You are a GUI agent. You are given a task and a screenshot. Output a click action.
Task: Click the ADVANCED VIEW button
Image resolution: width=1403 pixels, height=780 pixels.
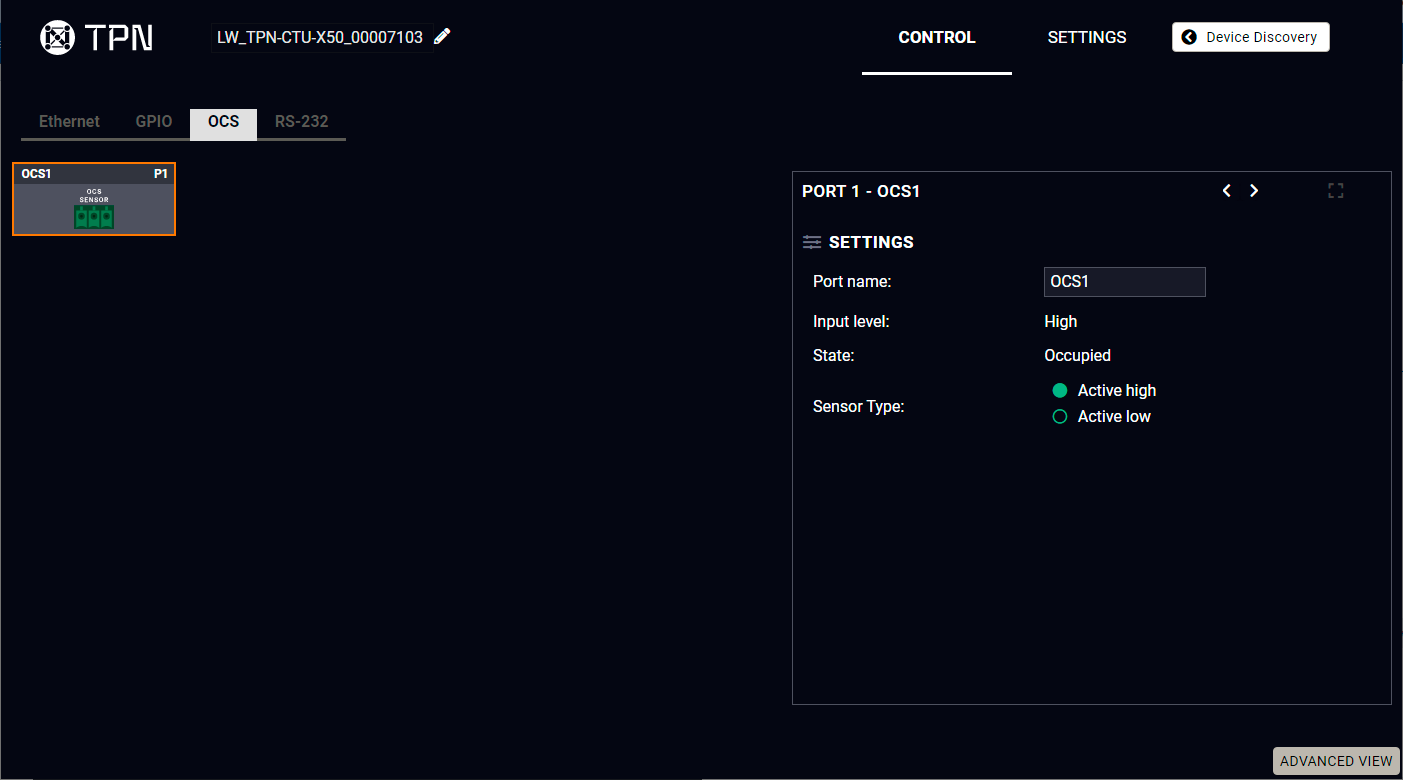[x=1336, y=761]
